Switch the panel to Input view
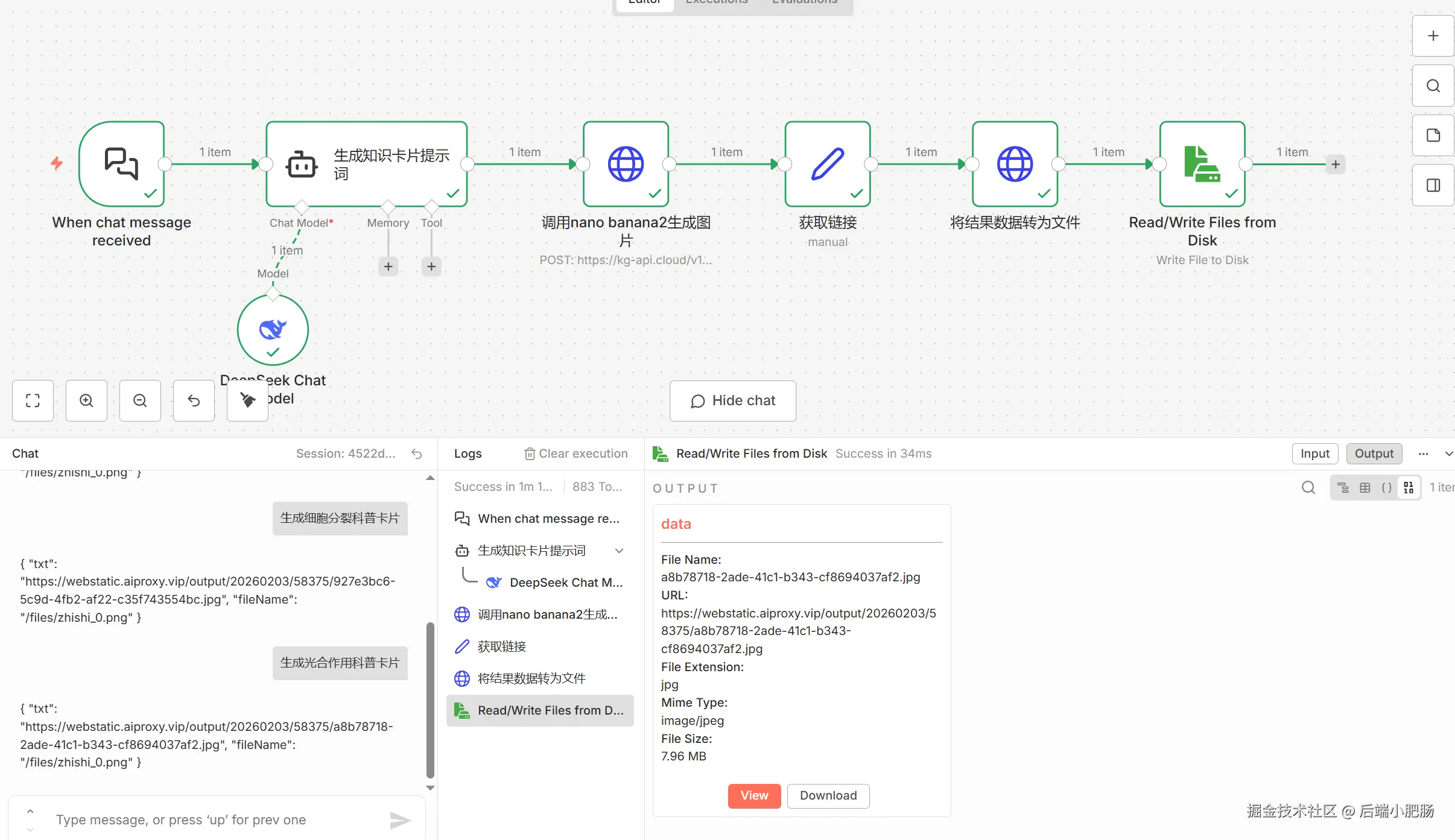Image resolution: width=1455 pixels, height=840 pixels. pos(1314,453)
